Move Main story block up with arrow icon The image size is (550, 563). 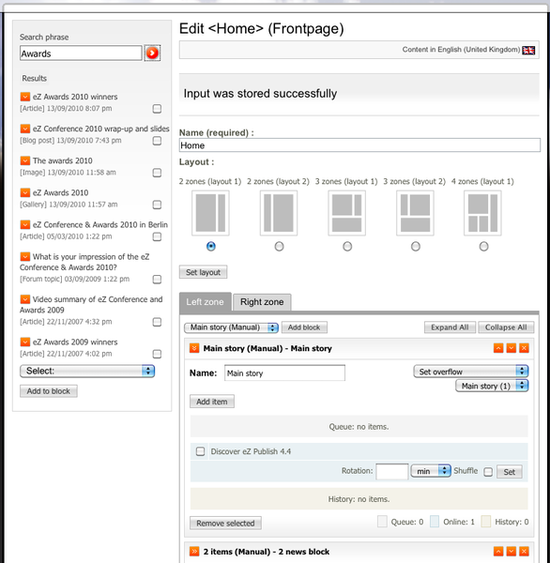point(498,348)
